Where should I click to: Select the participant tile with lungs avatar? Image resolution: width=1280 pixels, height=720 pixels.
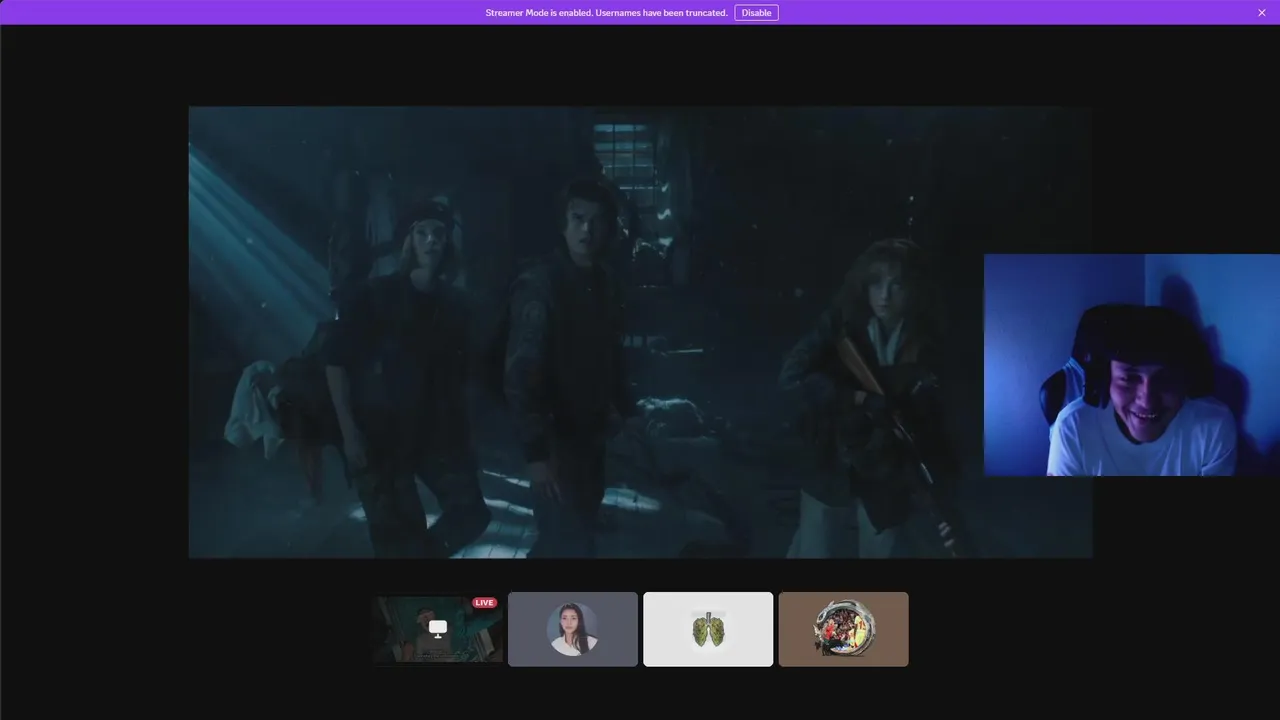point(708,629)
